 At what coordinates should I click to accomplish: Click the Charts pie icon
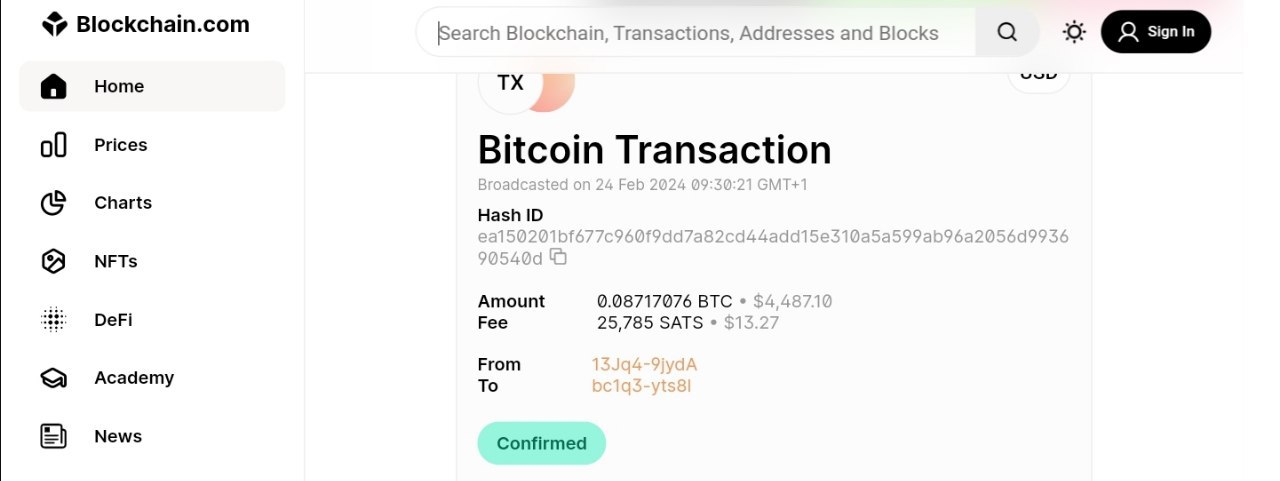pyautogui.click(x=53, y=203)
